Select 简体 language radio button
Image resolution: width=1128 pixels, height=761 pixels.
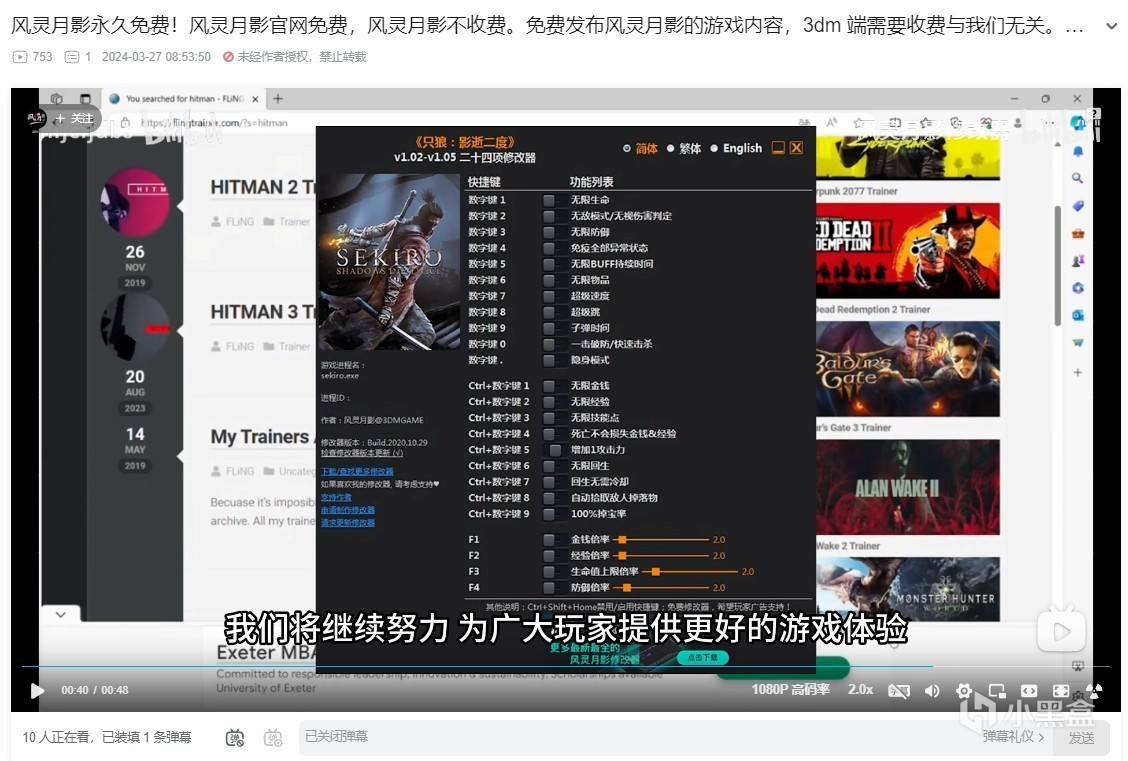[x=627, y=148]
